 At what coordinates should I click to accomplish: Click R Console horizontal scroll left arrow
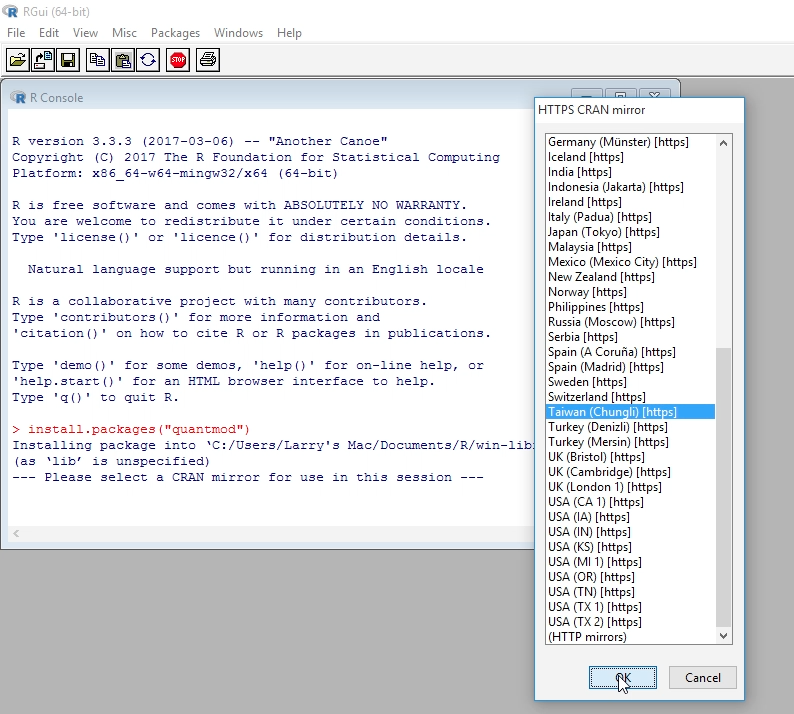pos(16,533)
